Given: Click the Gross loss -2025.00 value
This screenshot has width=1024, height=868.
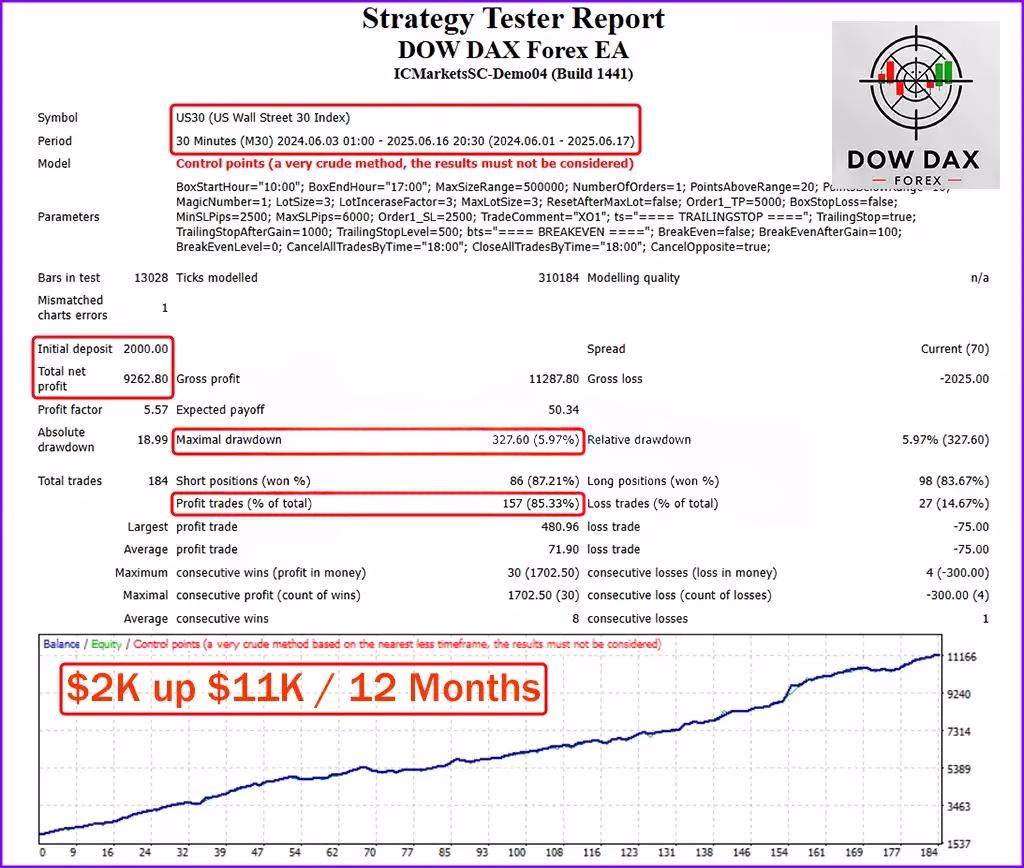Looking at the screenshot, I should point(964,379).
